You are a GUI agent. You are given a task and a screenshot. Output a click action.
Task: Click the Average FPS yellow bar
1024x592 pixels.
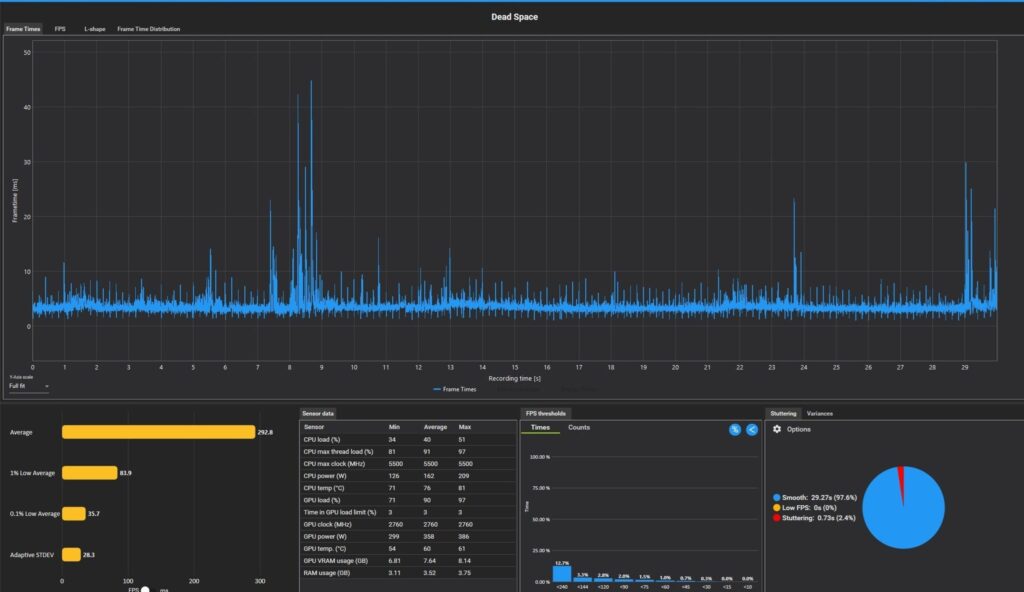[x=159, y=432]
